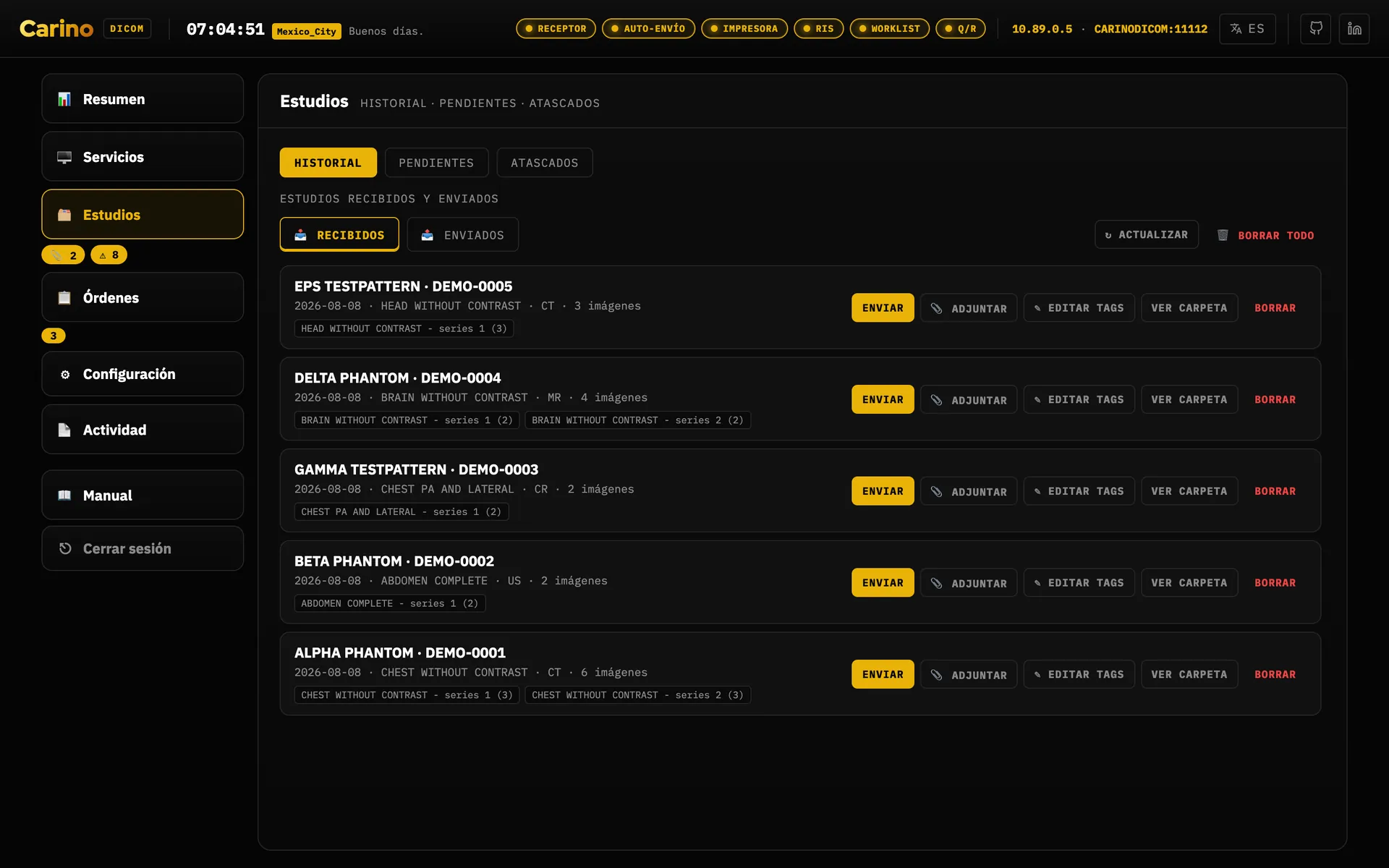Click EDITAR TAGS for EPS TESTPATTERN
This screenshot has height=868, width=1389.
(1079, 307)
